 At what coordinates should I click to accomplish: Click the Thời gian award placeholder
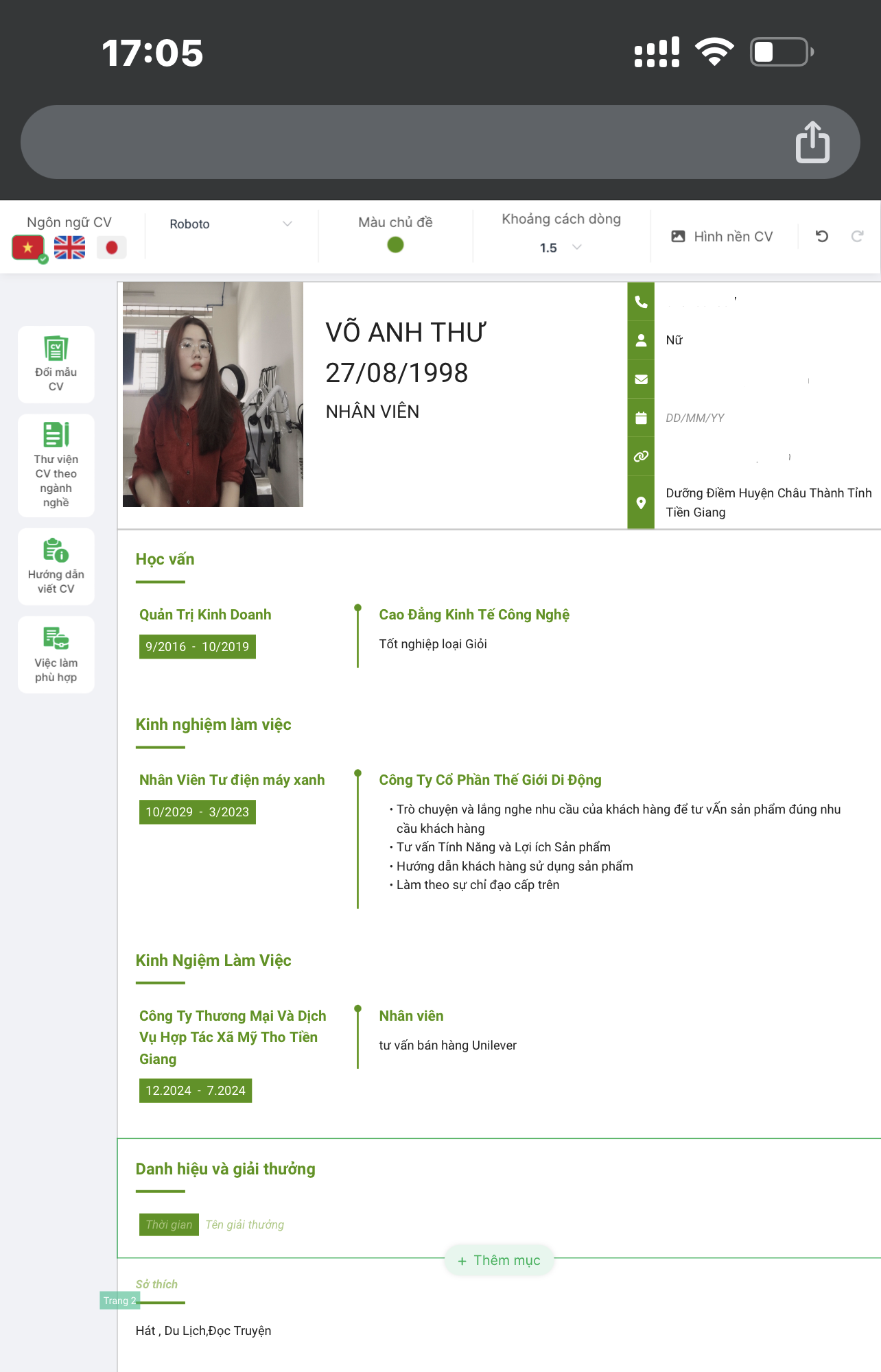click(169, 1225)
